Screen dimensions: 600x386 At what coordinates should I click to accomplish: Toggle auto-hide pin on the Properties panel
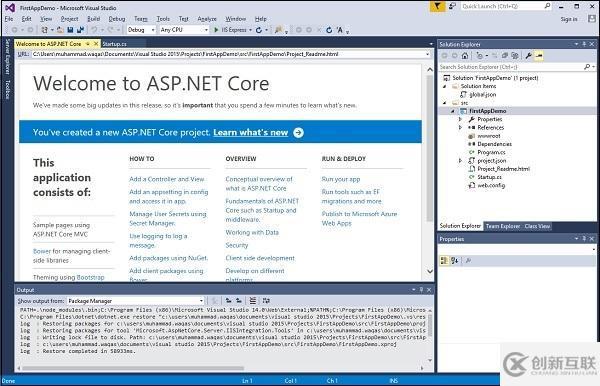point(584,239)
